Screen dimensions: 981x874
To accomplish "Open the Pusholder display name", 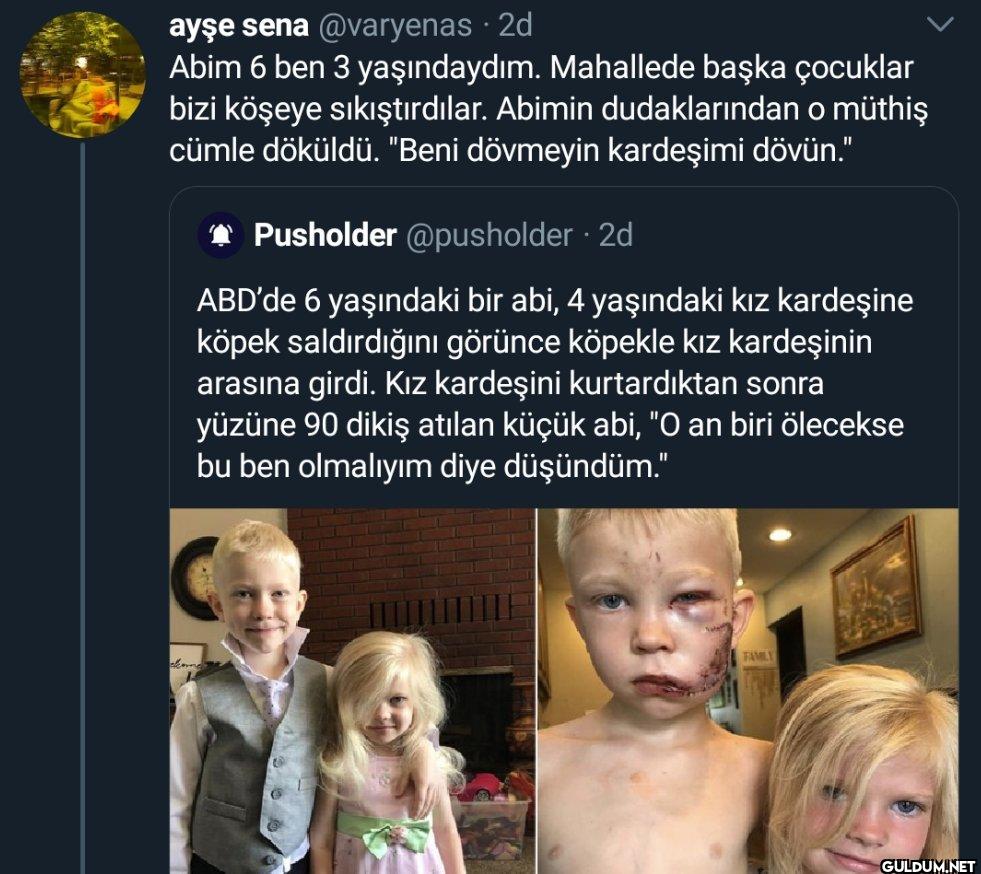I will click(325, 235).
